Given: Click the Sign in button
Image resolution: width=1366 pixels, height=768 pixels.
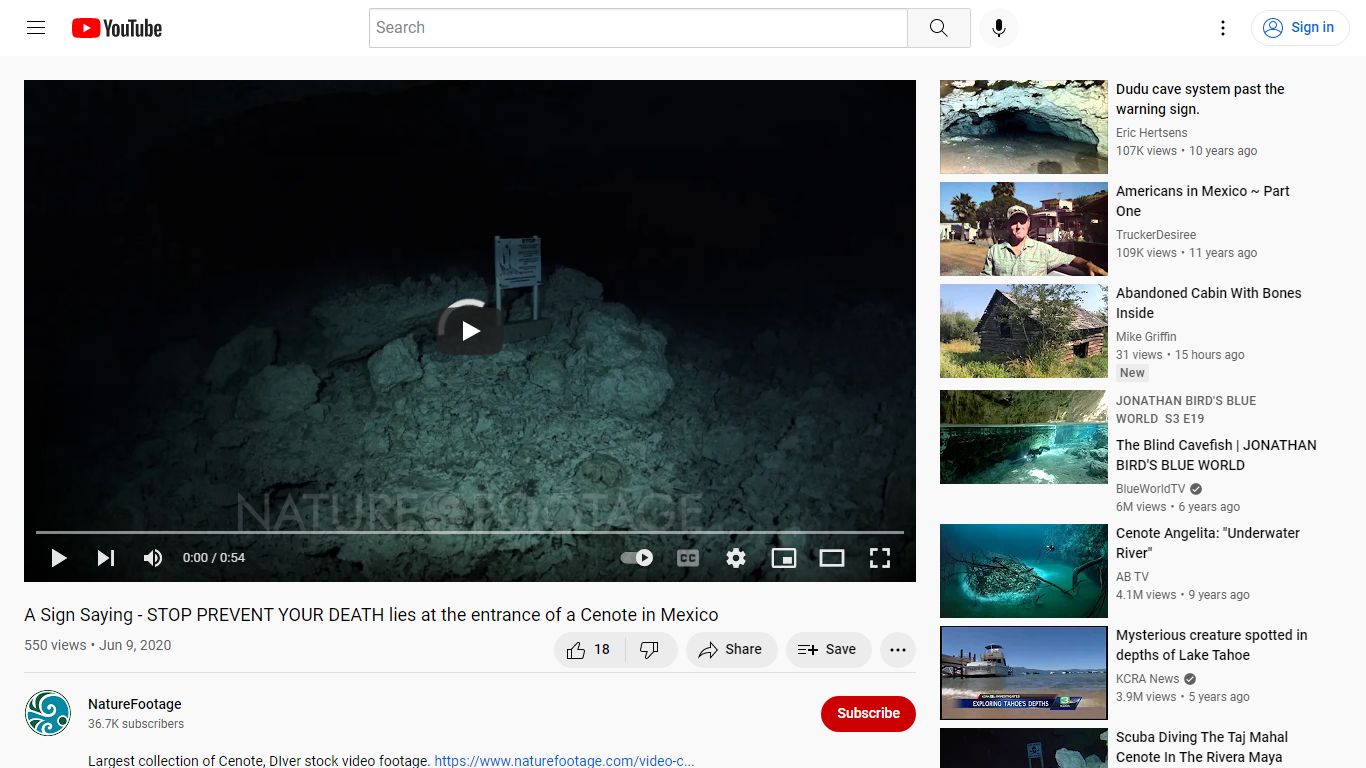Looking at the screenshot, I should [x=1299, y=28].
